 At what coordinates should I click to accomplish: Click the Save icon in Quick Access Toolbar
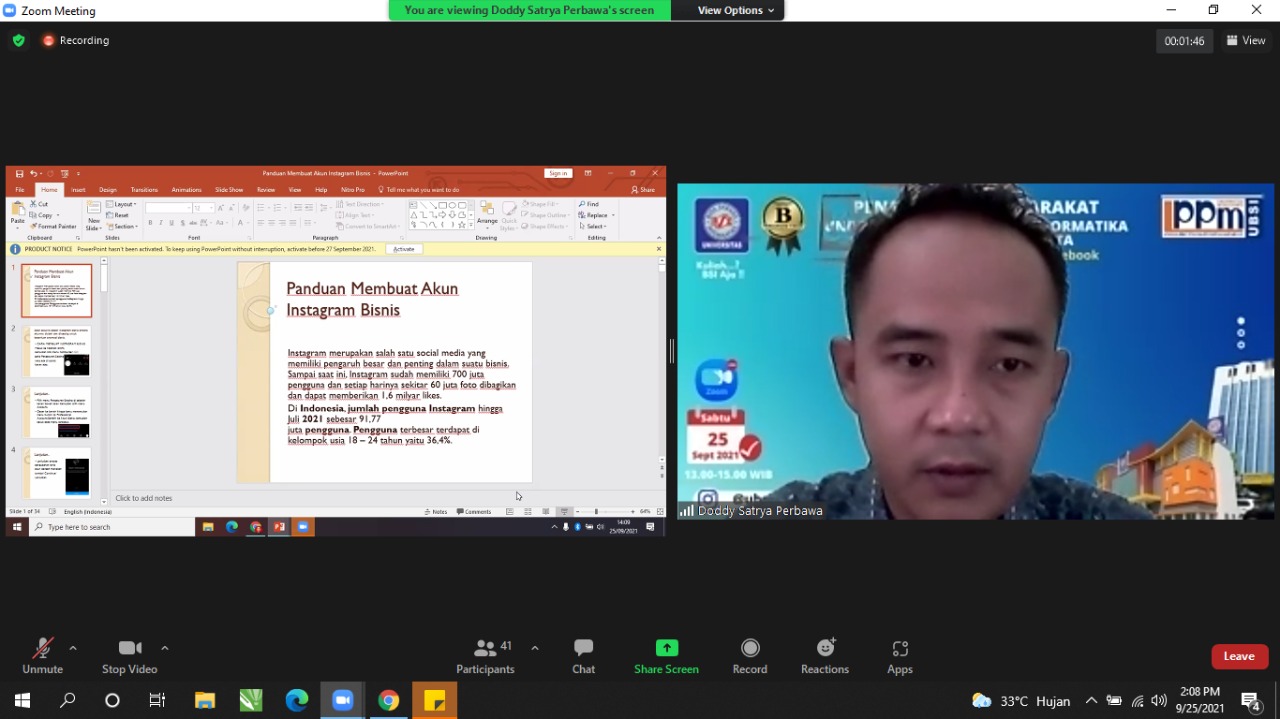(19, 173)
